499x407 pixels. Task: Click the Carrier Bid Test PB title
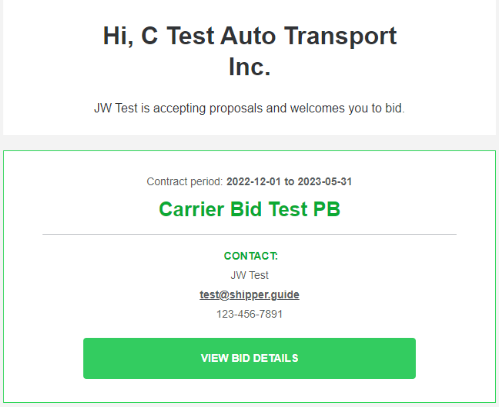249,209
